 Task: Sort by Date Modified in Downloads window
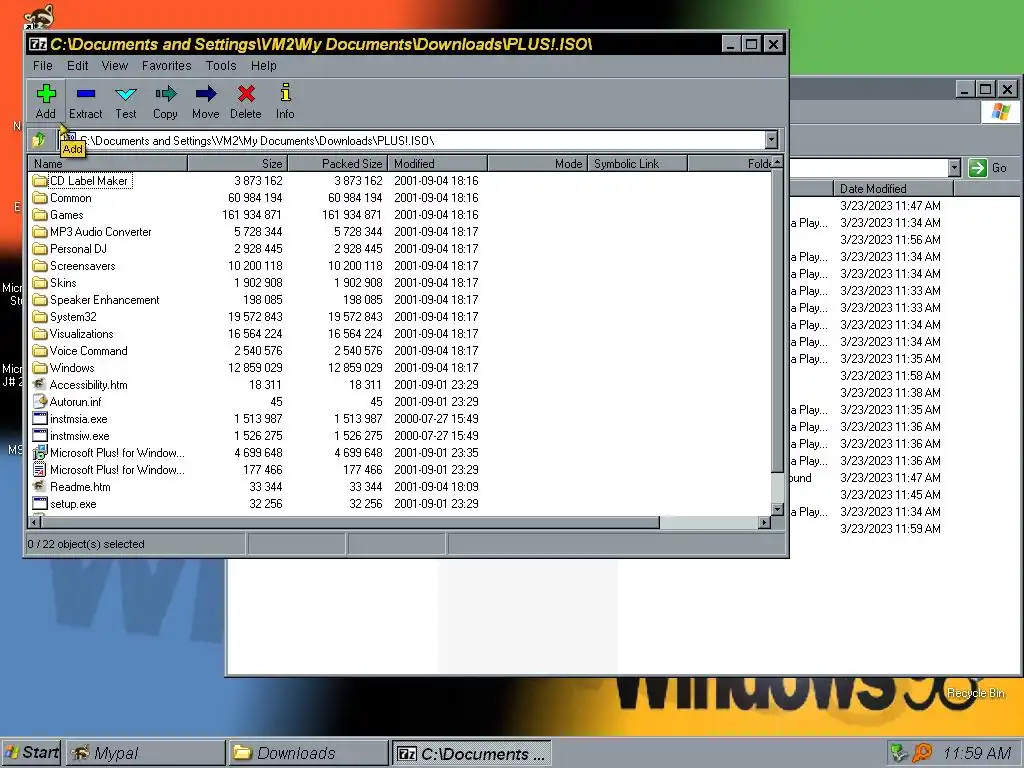(x=893, y=189)
